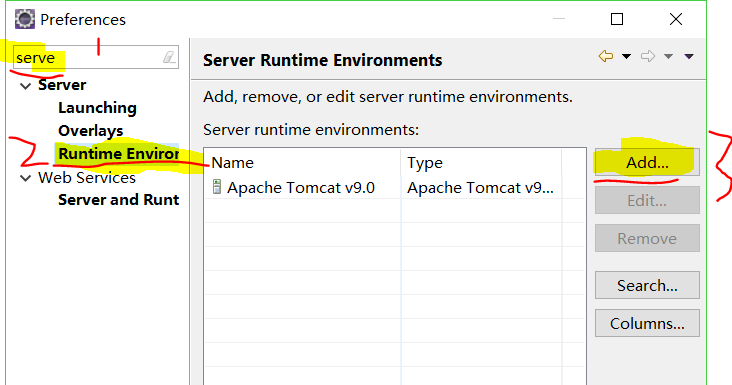Click the clear filter text icon
This screenshot has width=732, height=385.
click(169, 57)
